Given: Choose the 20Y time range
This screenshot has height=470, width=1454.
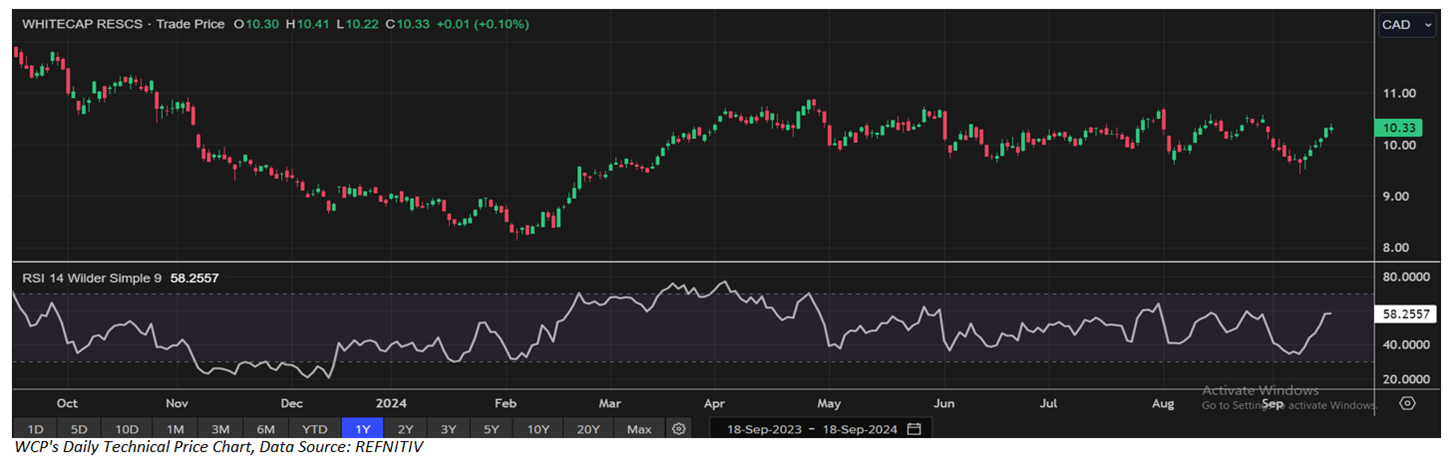Looking at the screenshot, I should [x=588, y=429].
